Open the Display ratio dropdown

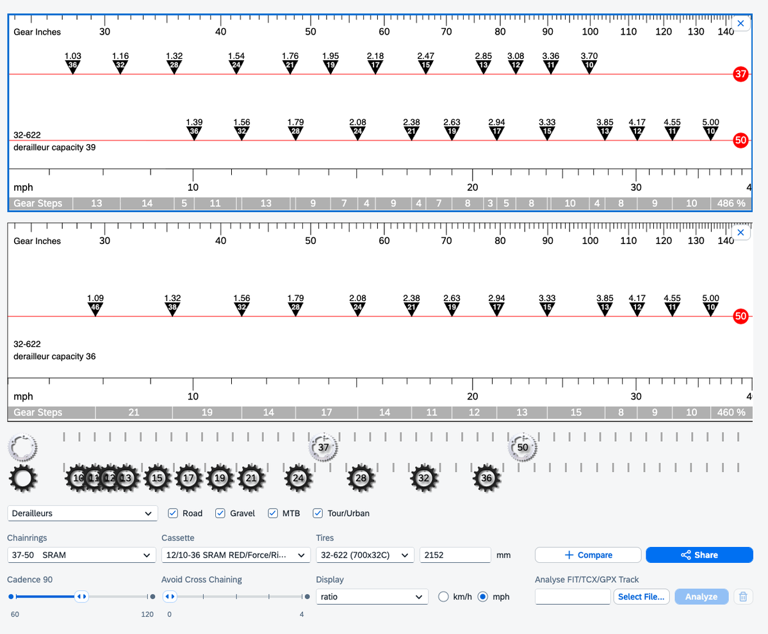tap(372, 597)
